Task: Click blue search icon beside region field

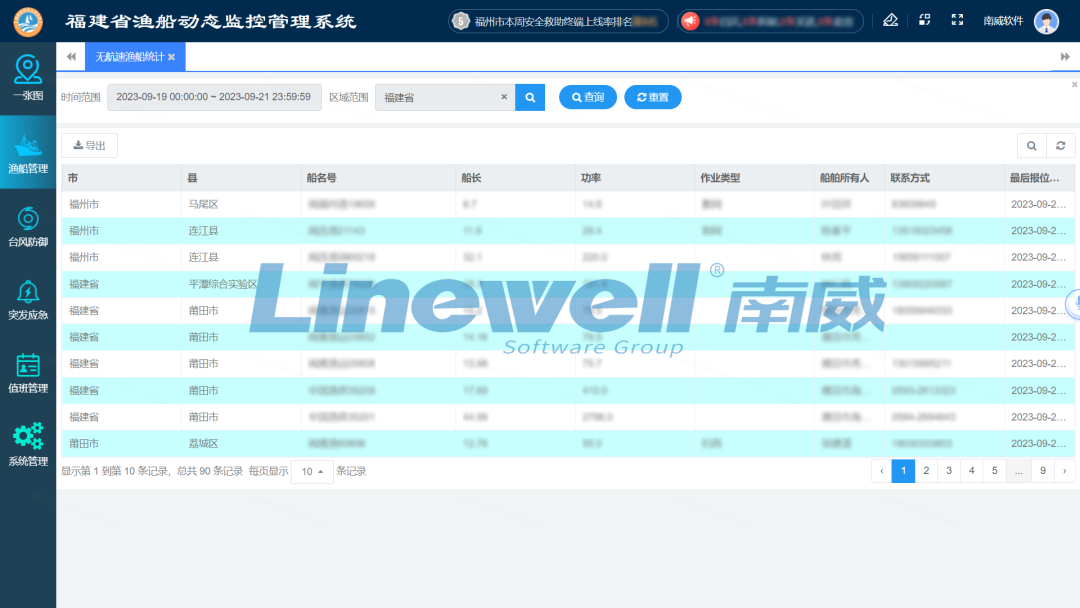Action: (530, 97)
